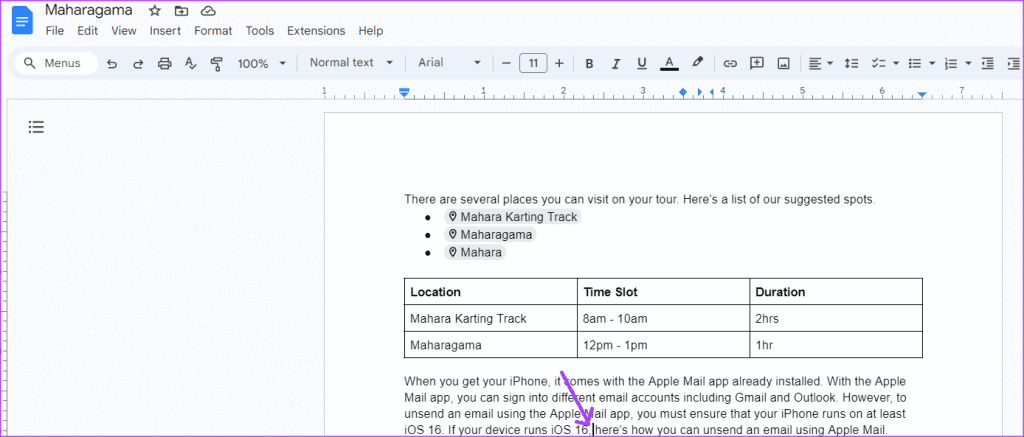Image resolution: width=1024 pixels, height=437 pixels.
Task: Click the Location table header cell
Action: [x=490, y=291]
